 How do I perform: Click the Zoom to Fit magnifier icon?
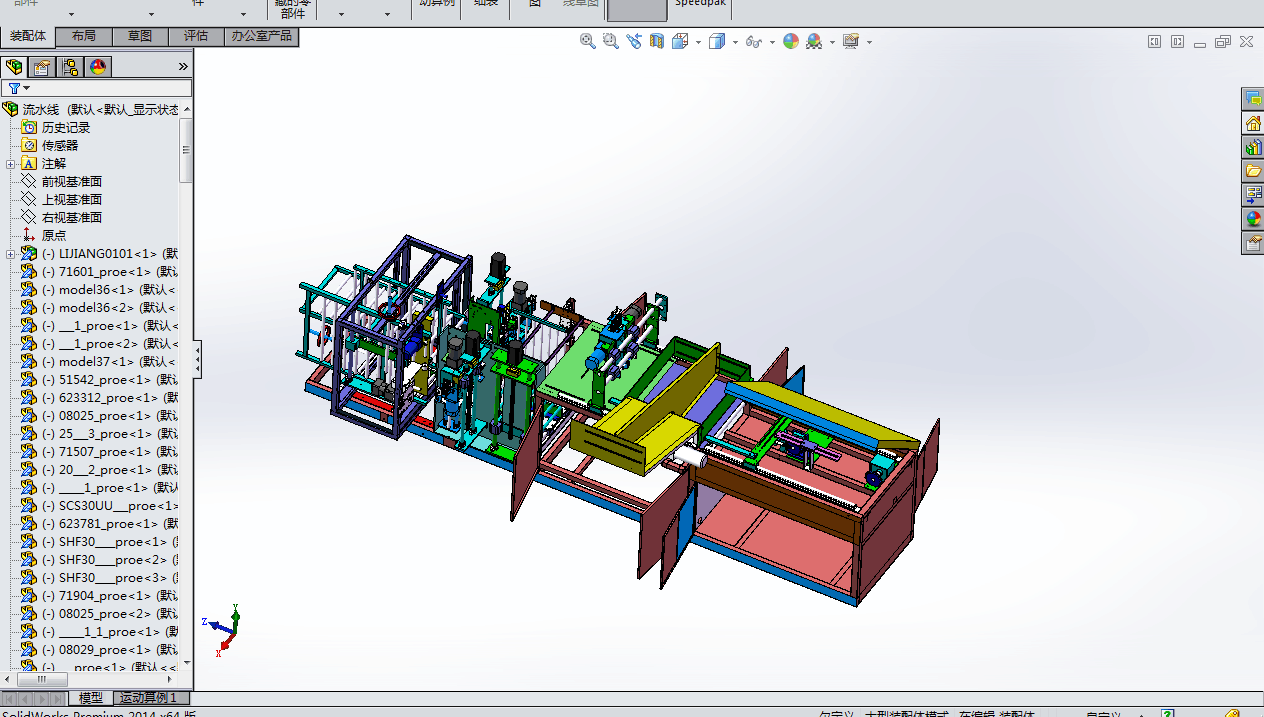(588, 41)
